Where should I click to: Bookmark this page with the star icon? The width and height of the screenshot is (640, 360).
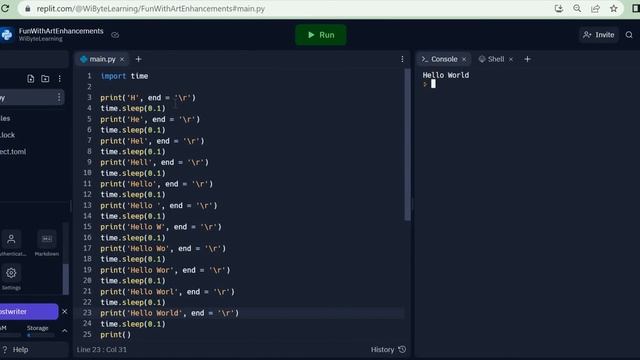613,8
